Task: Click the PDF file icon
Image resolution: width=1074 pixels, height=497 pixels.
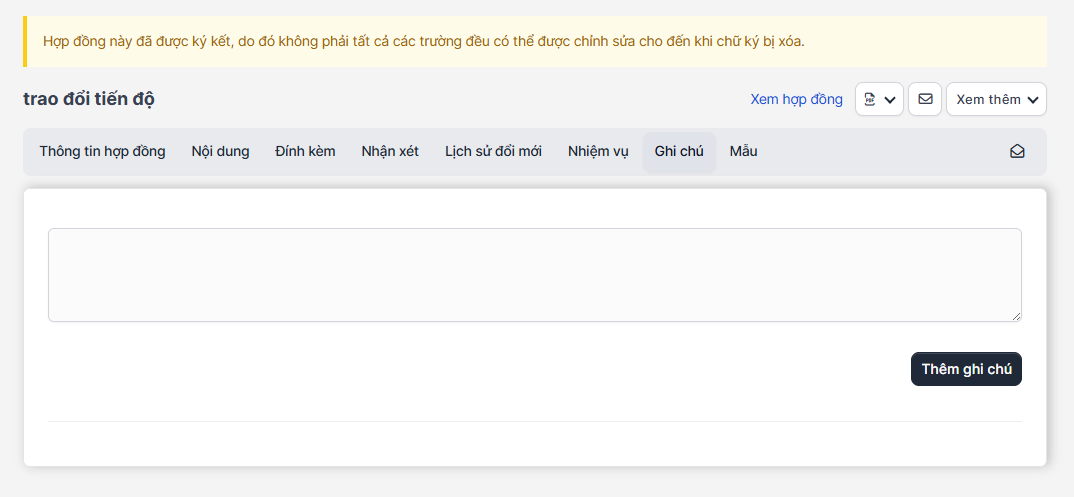Action: tap(870, 99)
